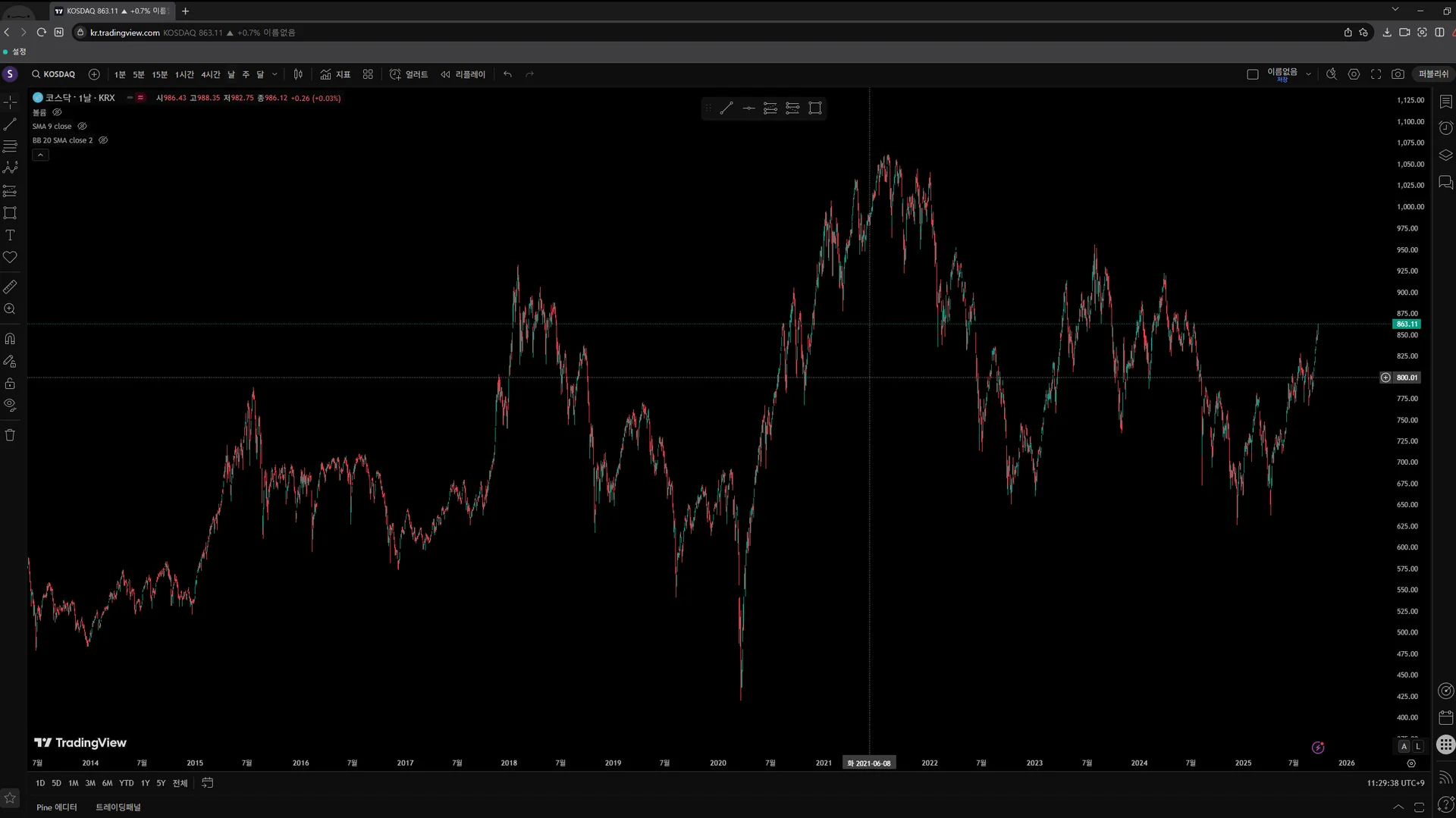Open the ruler measure tool
The image size is (1456, 818).
point(10,287)
